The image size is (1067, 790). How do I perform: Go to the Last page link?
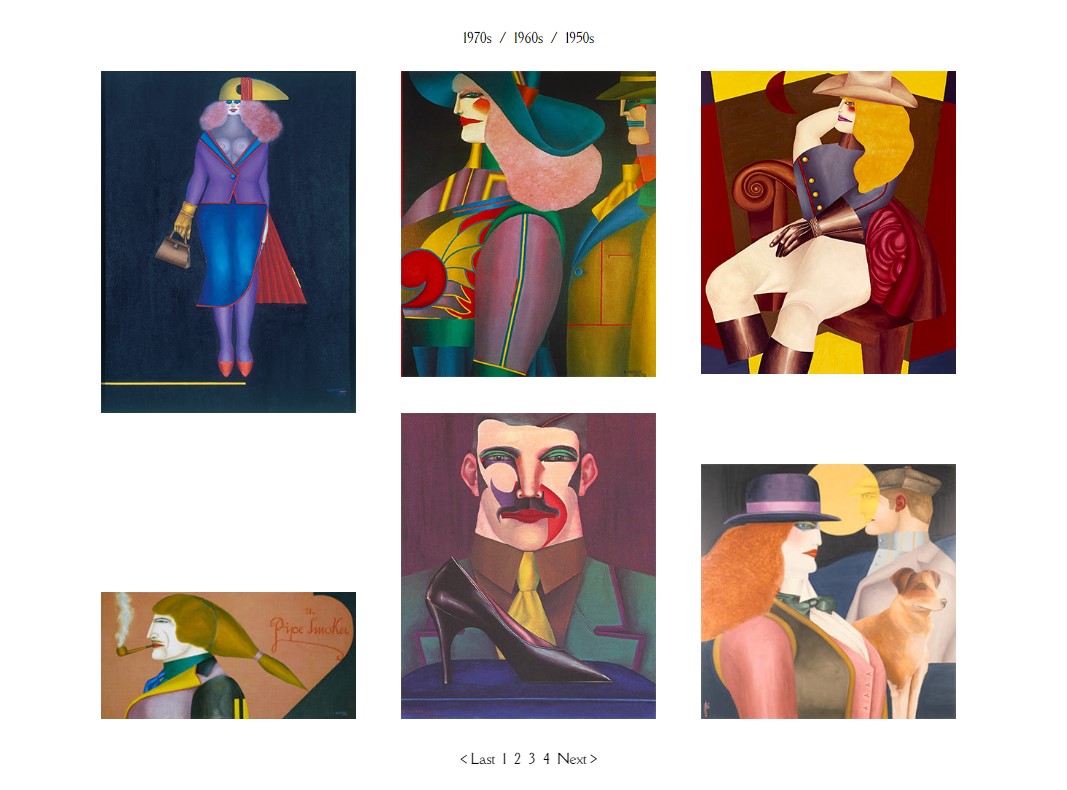(x=482, y=759)
